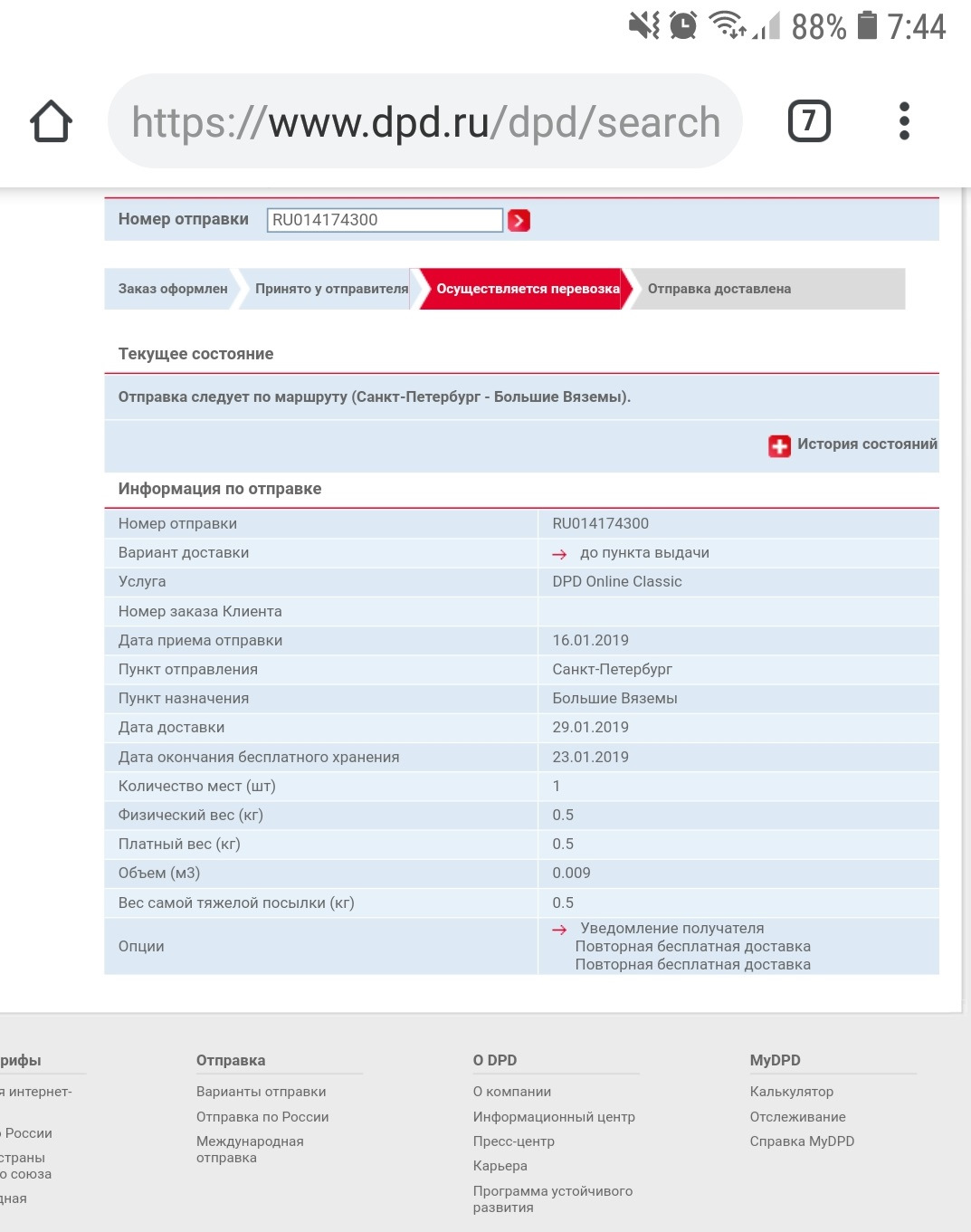Viewport: 971px width, 1232px height.
Task: Click the Физический вес (кг) label
Action: [191, 816]
